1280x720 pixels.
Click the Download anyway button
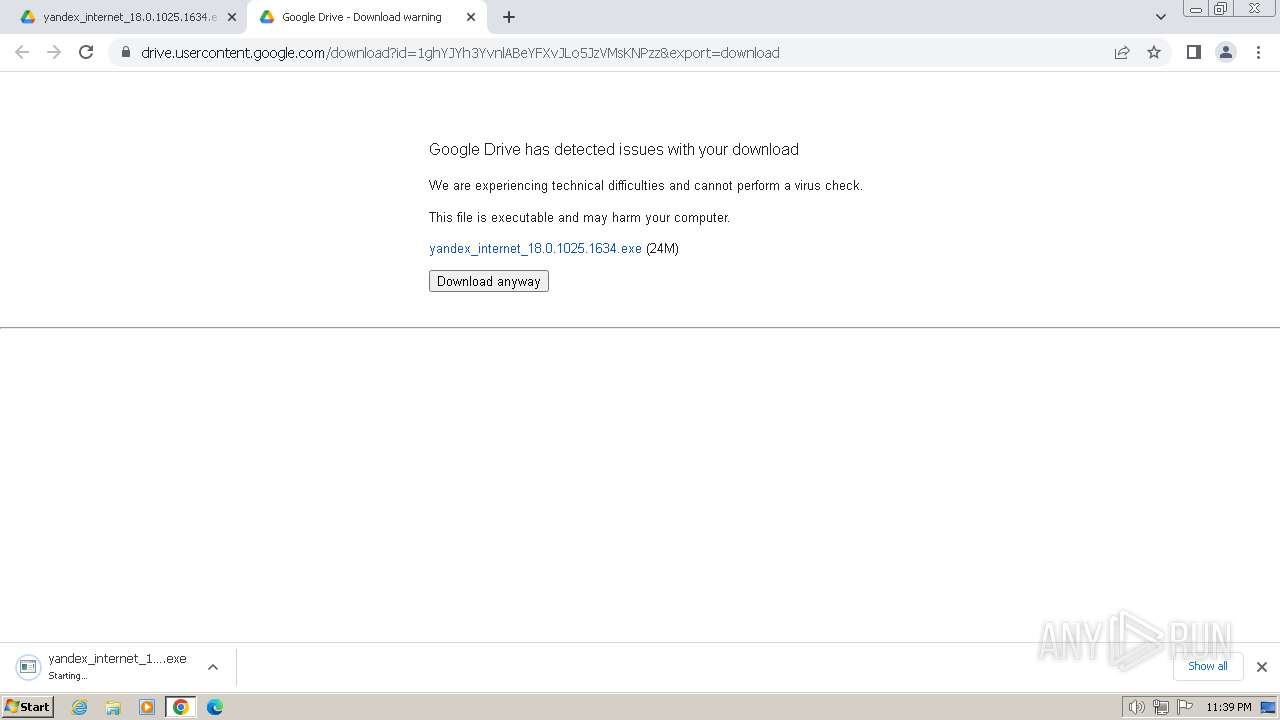[x=489, y=281]
